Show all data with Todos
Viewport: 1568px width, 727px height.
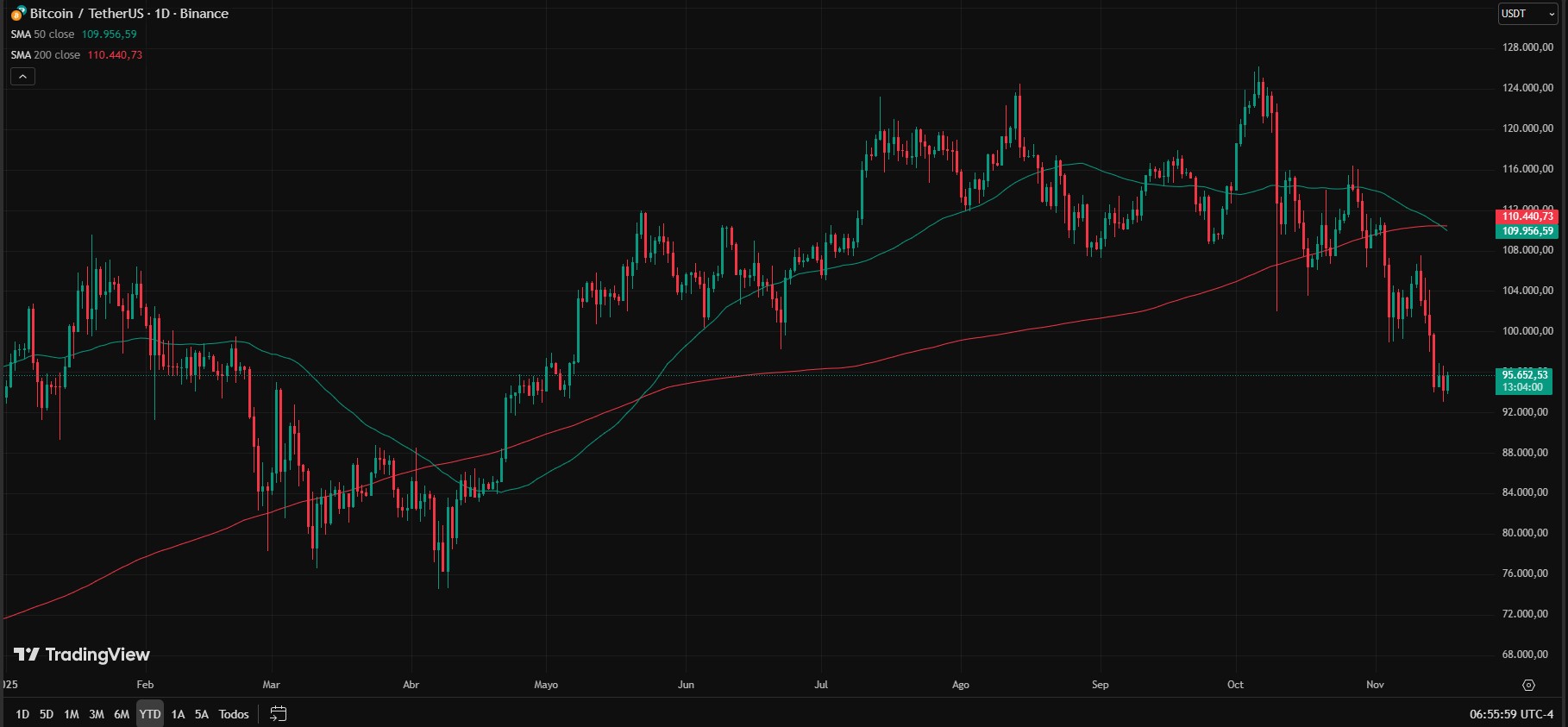(x=234, y=714)
